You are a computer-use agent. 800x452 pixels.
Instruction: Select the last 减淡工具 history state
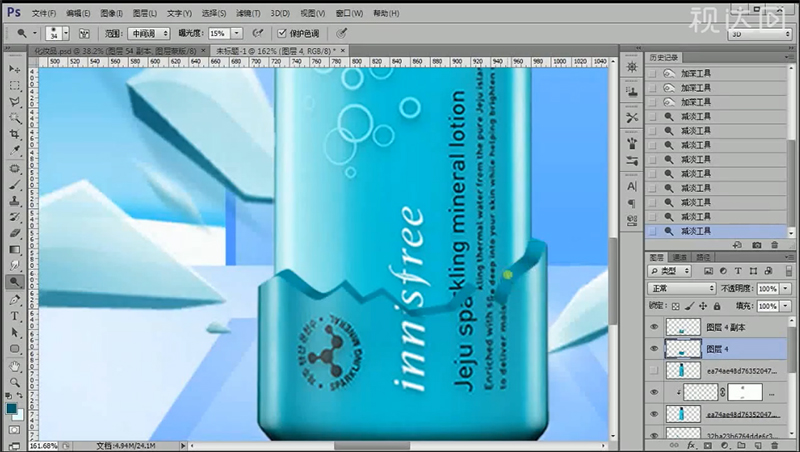click(x=717, y=231)
